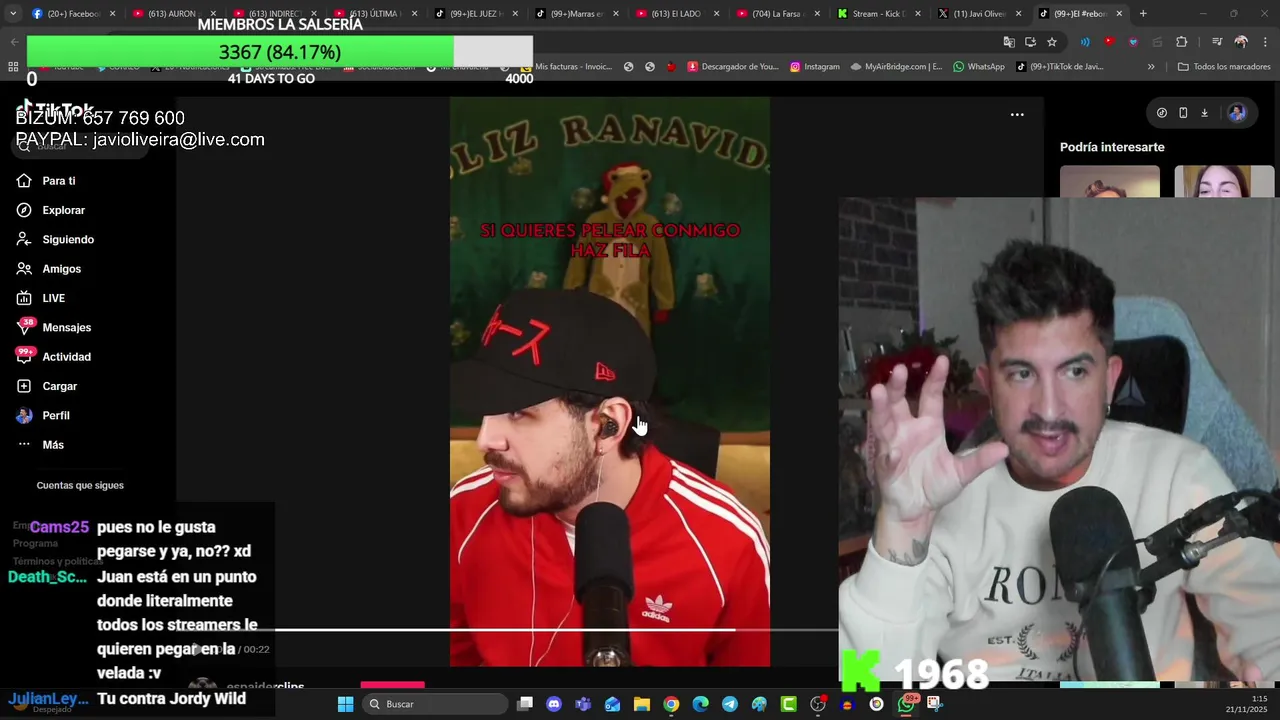Open a new browser tab
1280x720 pixels.
tap(1143, 14)
